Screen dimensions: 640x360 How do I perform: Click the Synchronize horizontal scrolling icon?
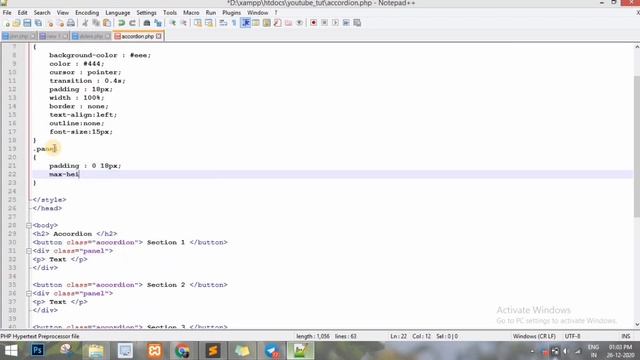[x=209, y=23]
